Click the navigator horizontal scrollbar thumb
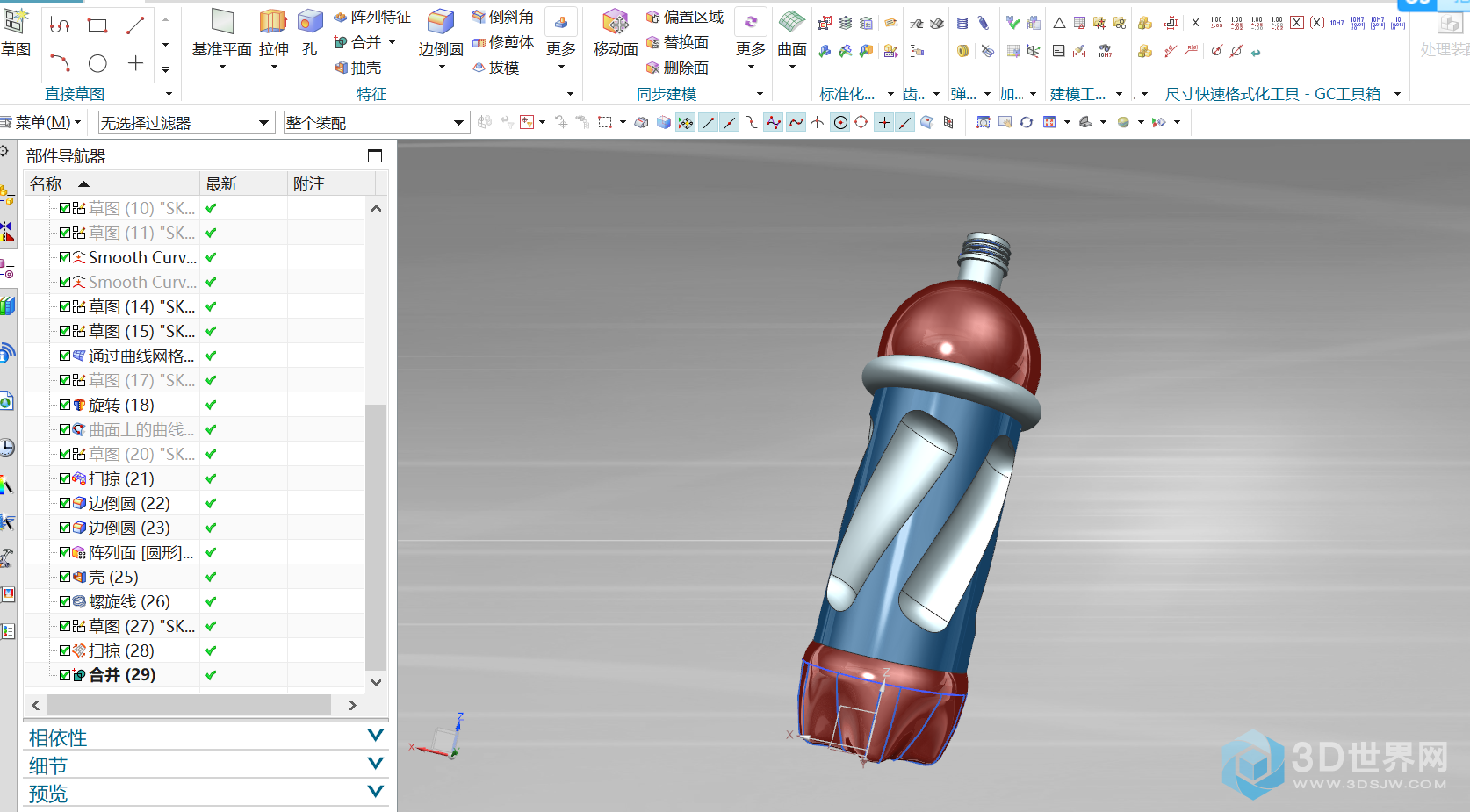 [x=189, y=705]
